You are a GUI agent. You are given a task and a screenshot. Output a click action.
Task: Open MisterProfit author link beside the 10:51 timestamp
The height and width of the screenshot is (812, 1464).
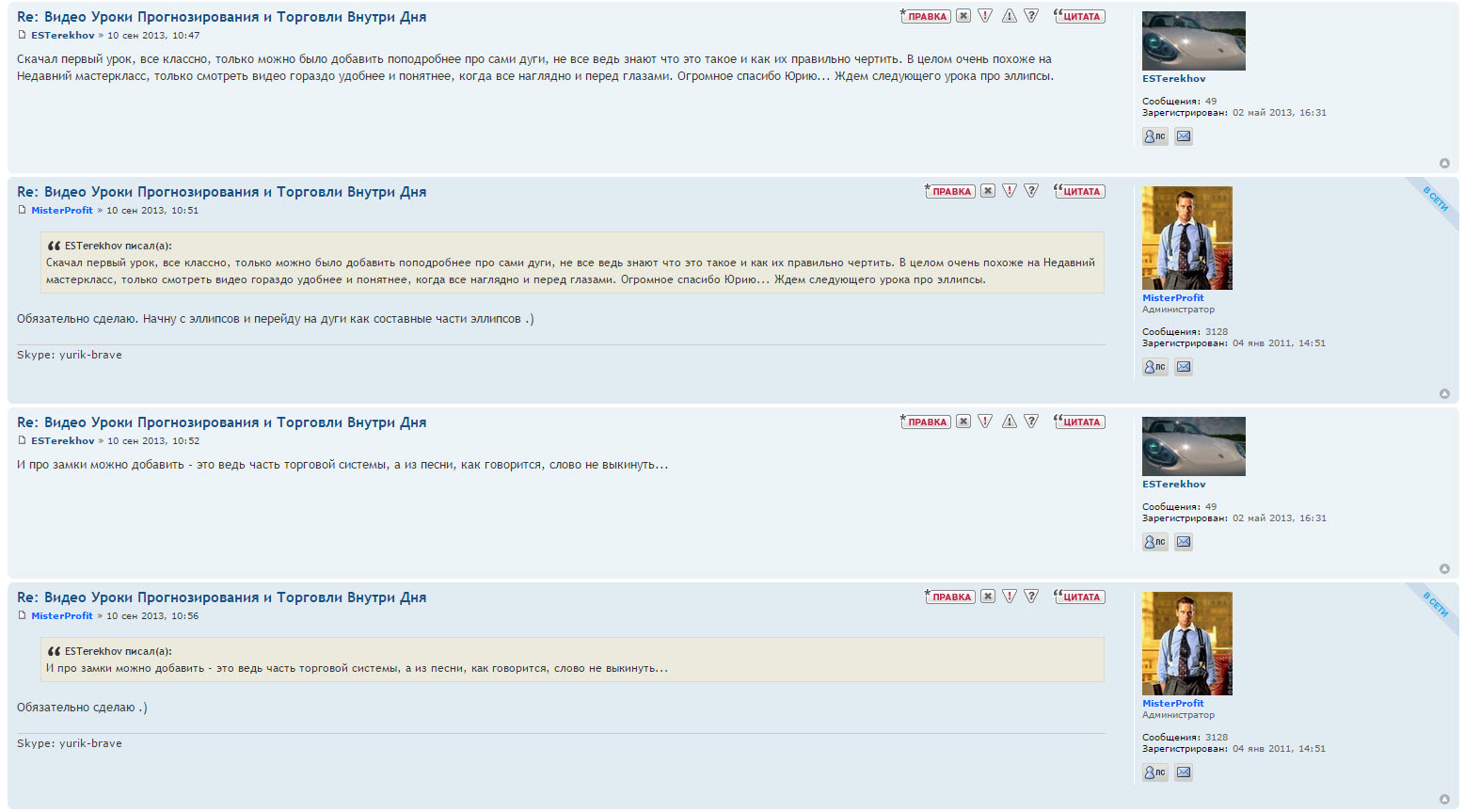point(62,211)
